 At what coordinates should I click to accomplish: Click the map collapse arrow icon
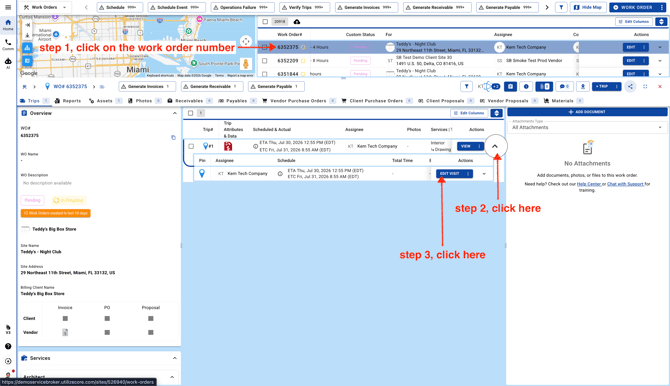27,25
